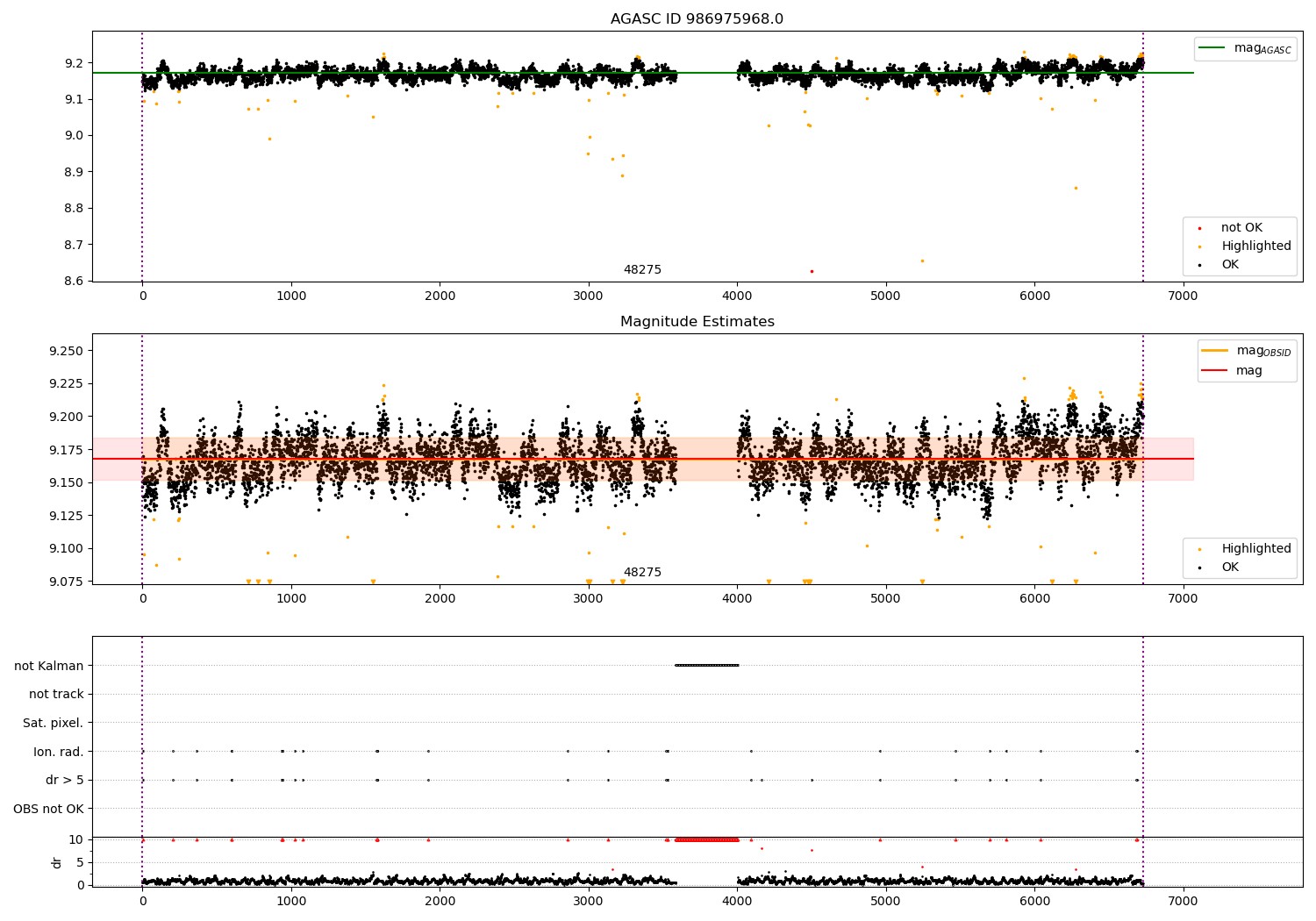The height and width of the screenshot is (921, 1316).
Task: Select the 'not OK' legend entry in the top plot
Action: [1241, 228]
